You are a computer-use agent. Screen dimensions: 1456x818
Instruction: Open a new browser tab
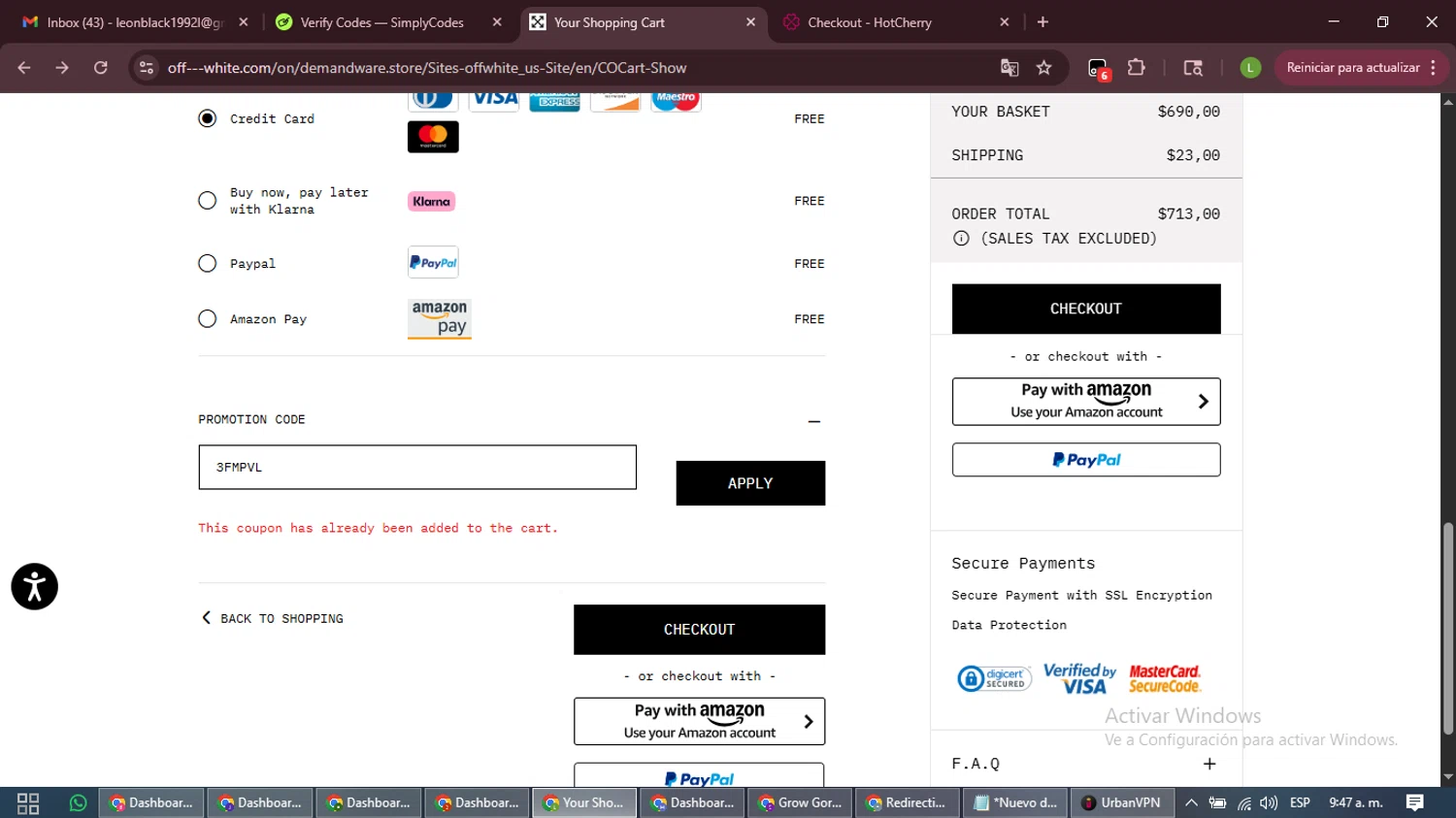point(1042,22)
